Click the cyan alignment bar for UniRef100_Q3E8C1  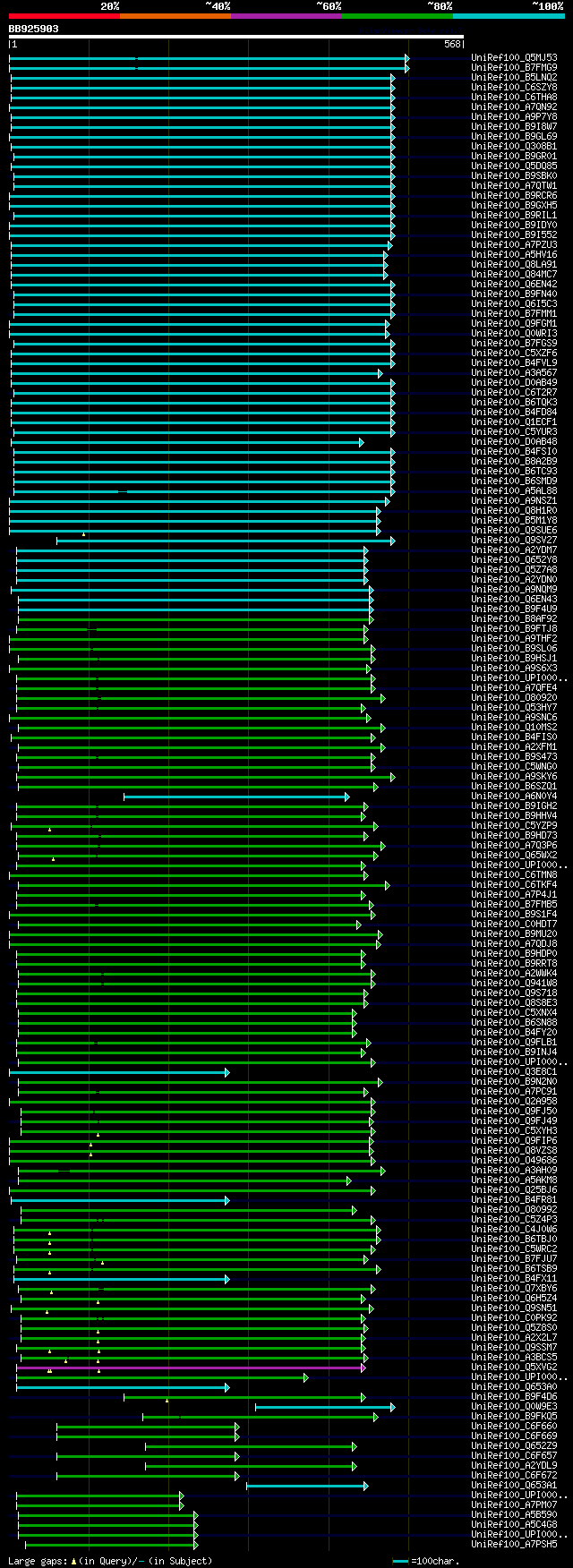coord(119,1072)
